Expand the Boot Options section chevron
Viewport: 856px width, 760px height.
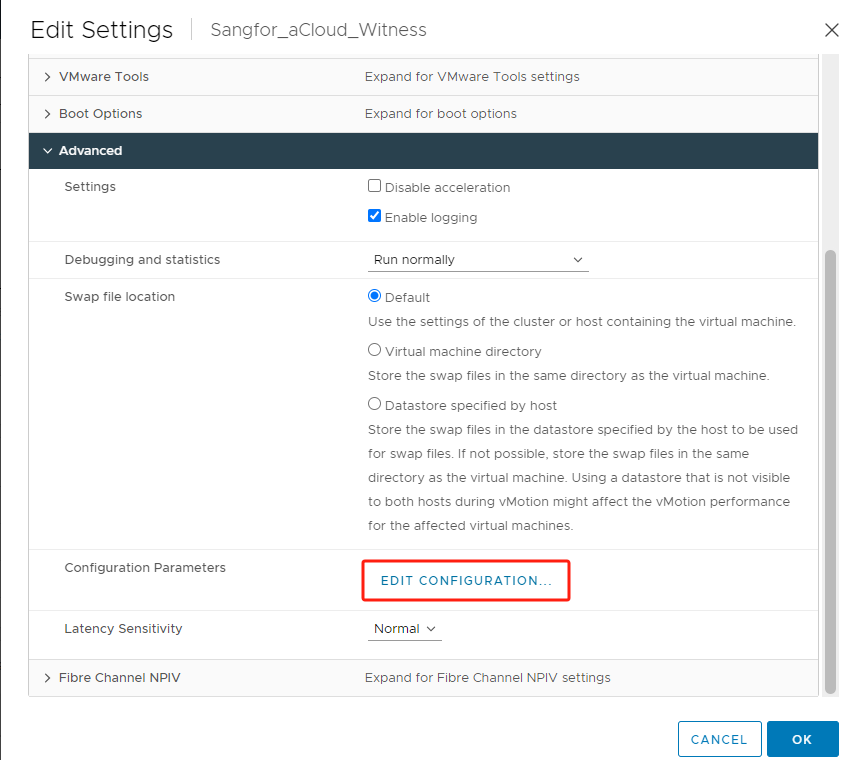(x=47, y=114)
